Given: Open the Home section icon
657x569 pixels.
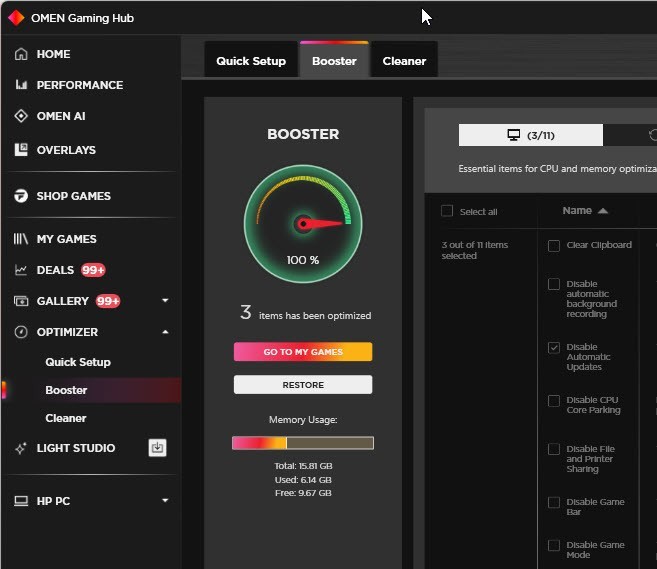Looking at the screenshot, I should (21, 54).
